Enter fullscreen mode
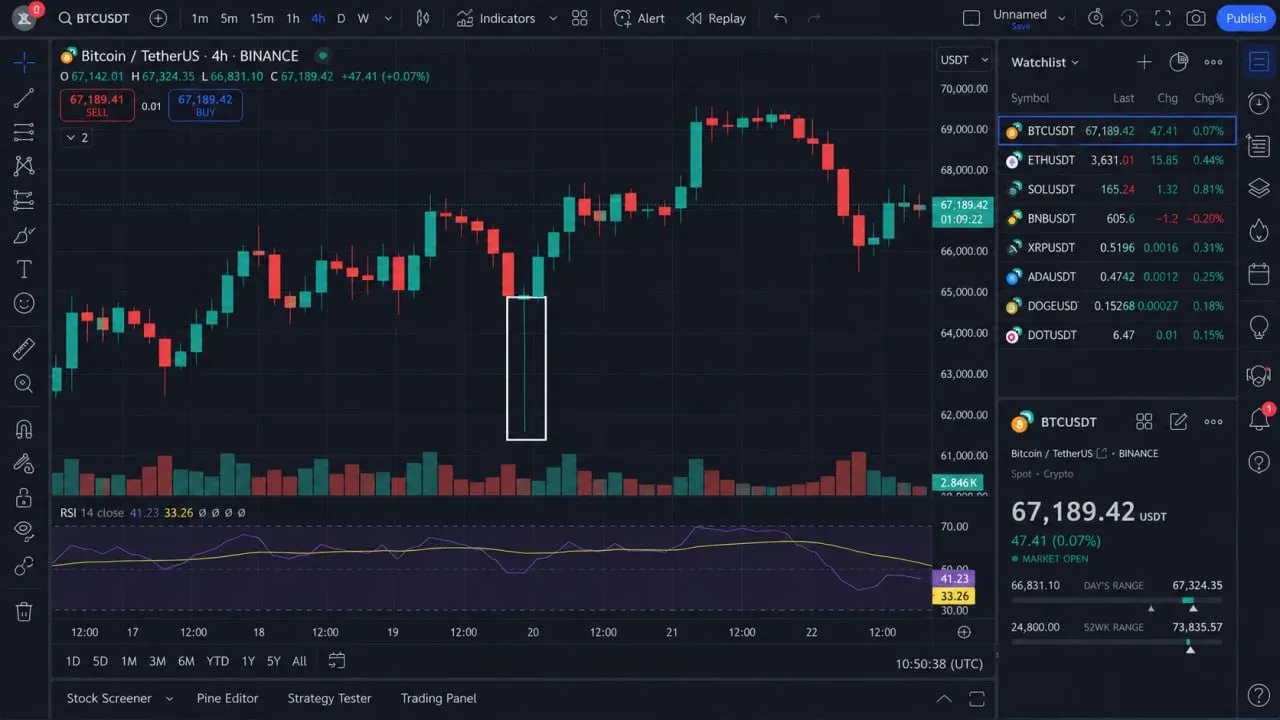The image size is (1280, 720). point(1162,18)
